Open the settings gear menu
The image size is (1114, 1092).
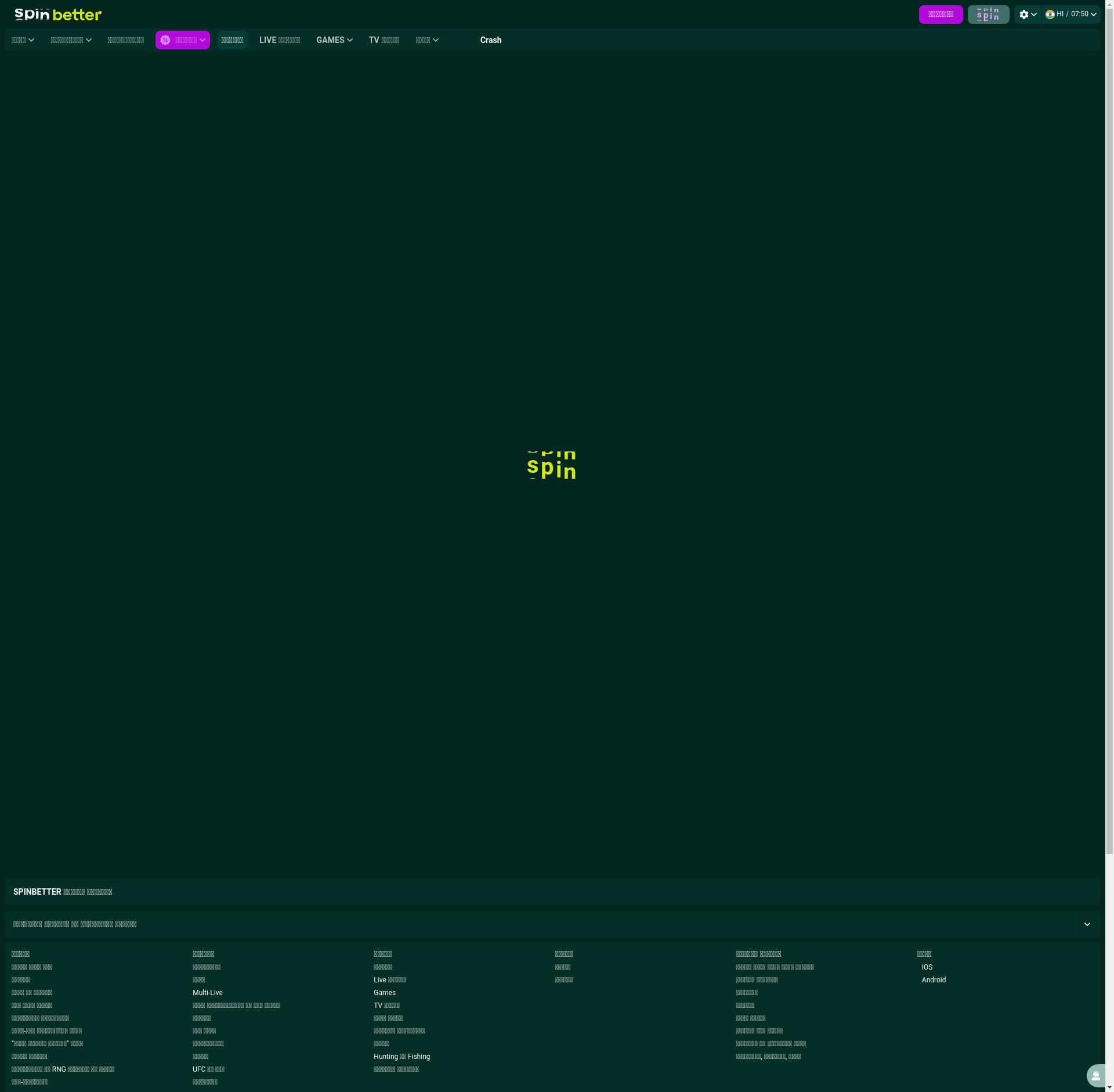(1024, 15)
